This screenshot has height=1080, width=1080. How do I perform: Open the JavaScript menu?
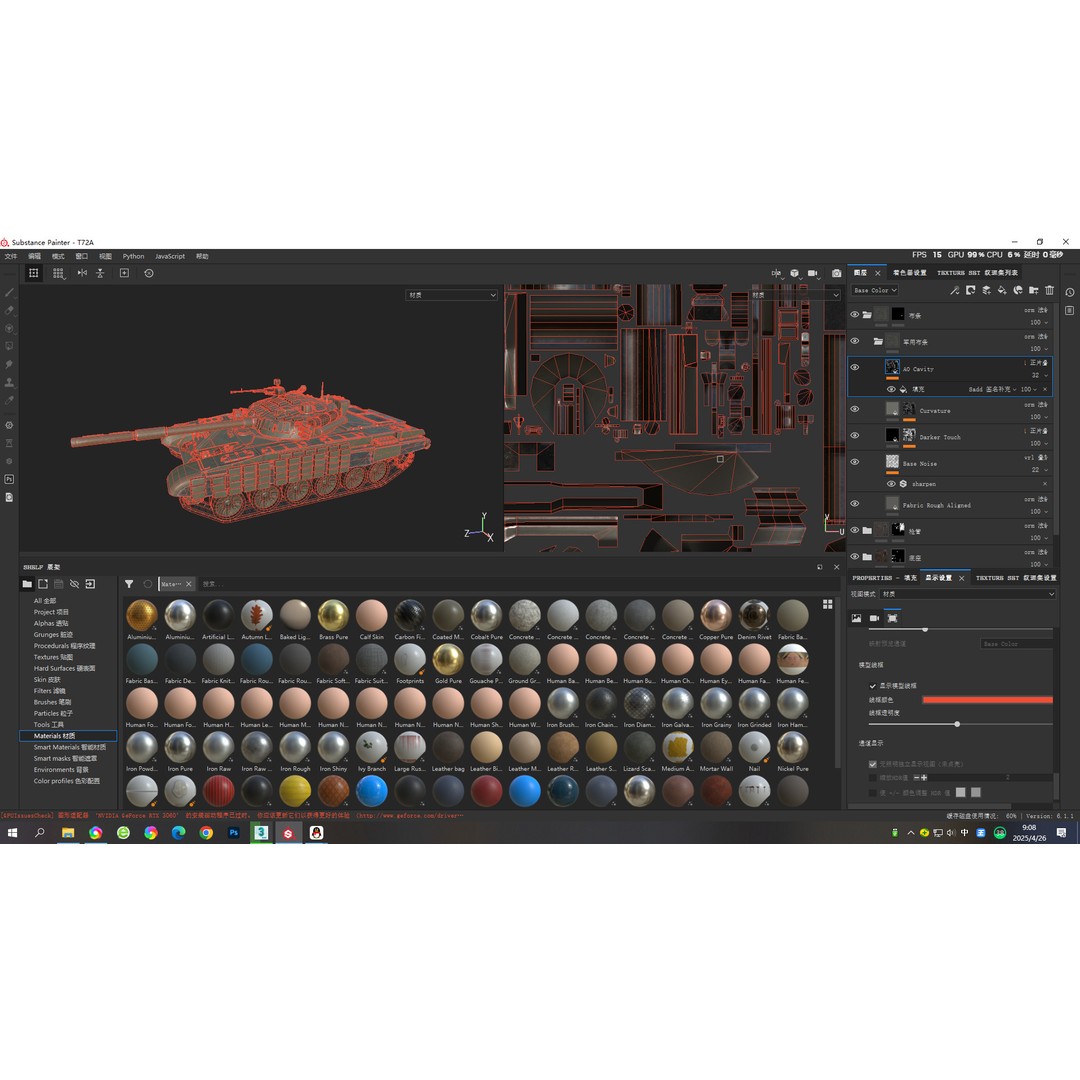170,256
